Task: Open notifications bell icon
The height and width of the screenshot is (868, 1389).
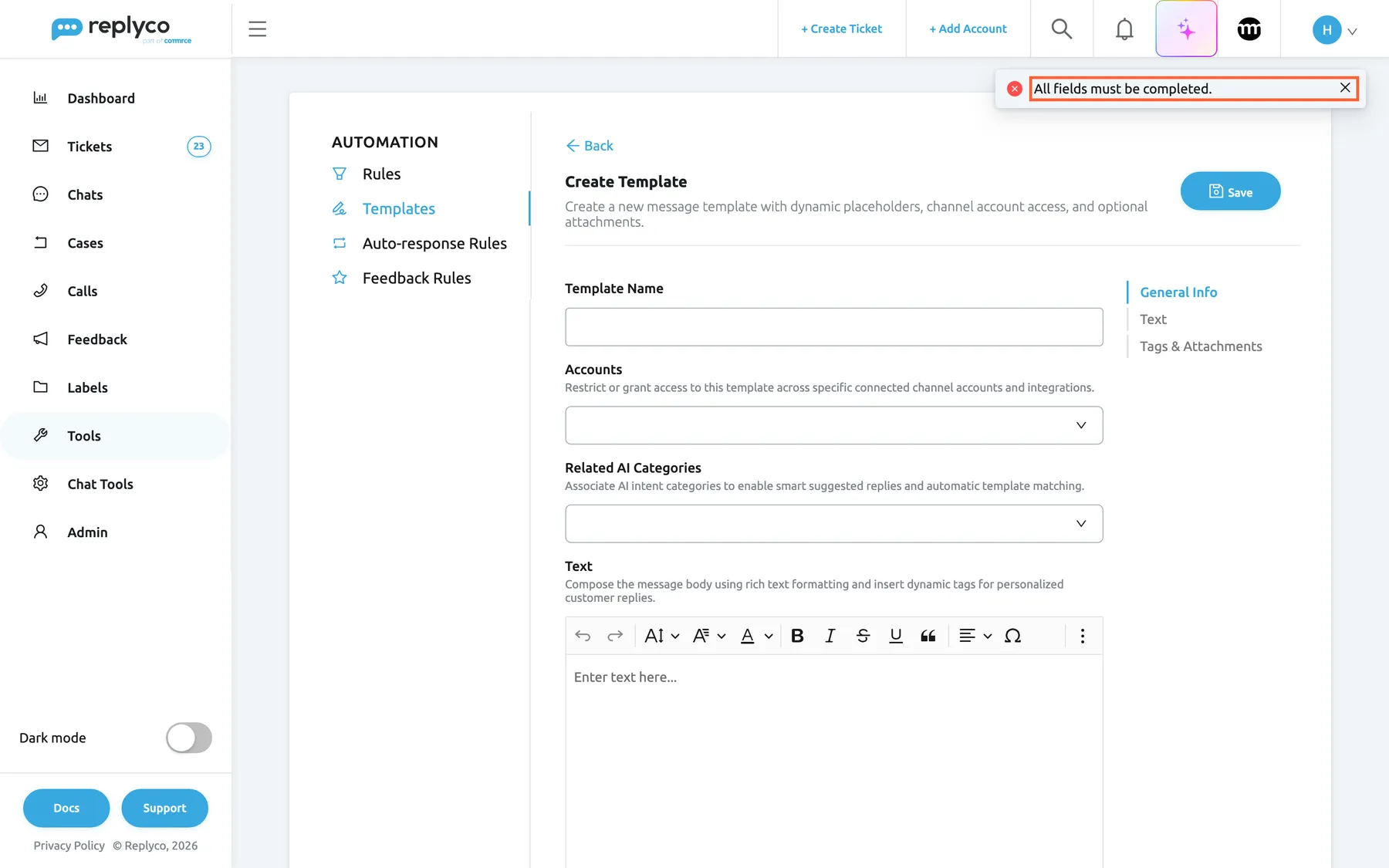Action: [x=1124, y=29]
